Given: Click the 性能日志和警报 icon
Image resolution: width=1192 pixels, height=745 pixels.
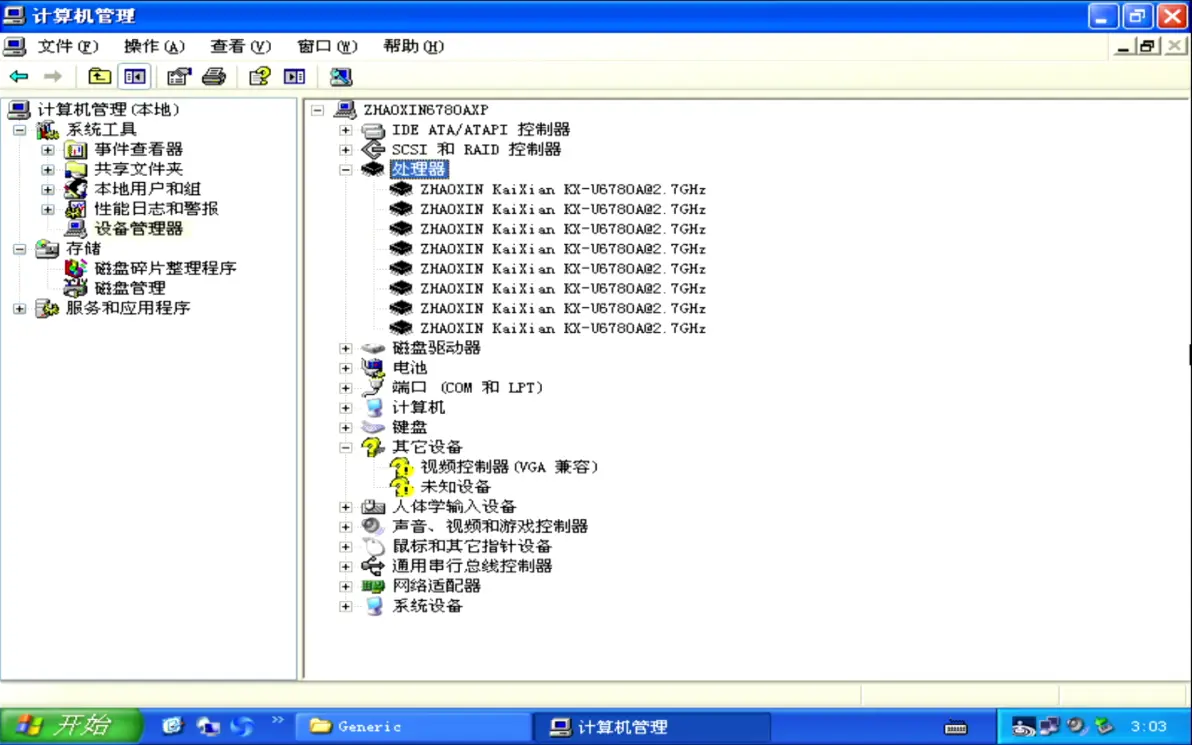Looking at the screenshot, I should [x=75, y=209].
